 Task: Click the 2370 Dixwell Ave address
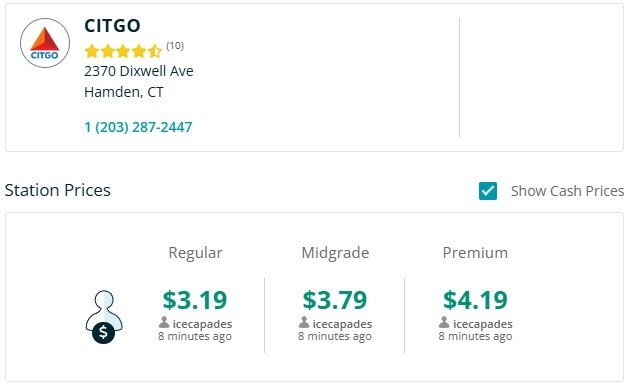[139, 71]
